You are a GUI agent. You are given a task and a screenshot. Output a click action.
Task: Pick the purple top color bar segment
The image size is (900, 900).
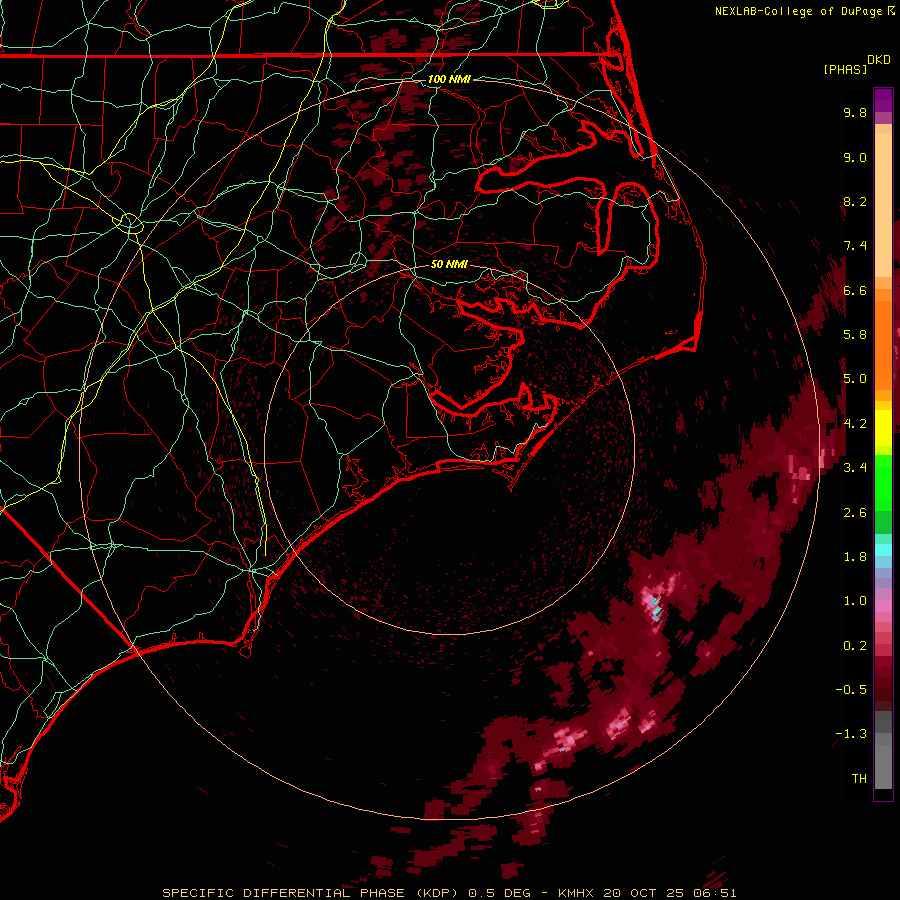coord(883,100)
